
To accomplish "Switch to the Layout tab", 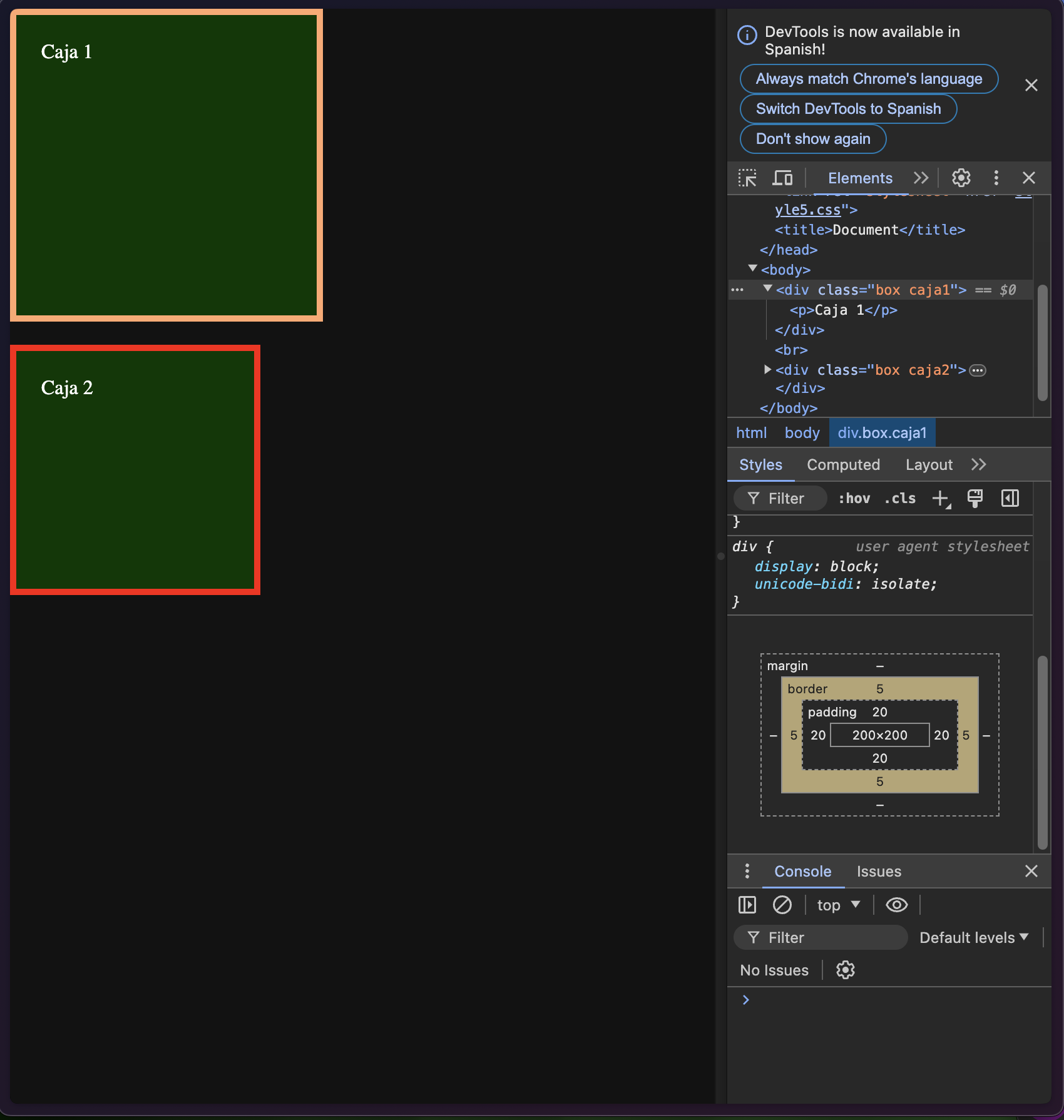I will (x=929, y=465).
